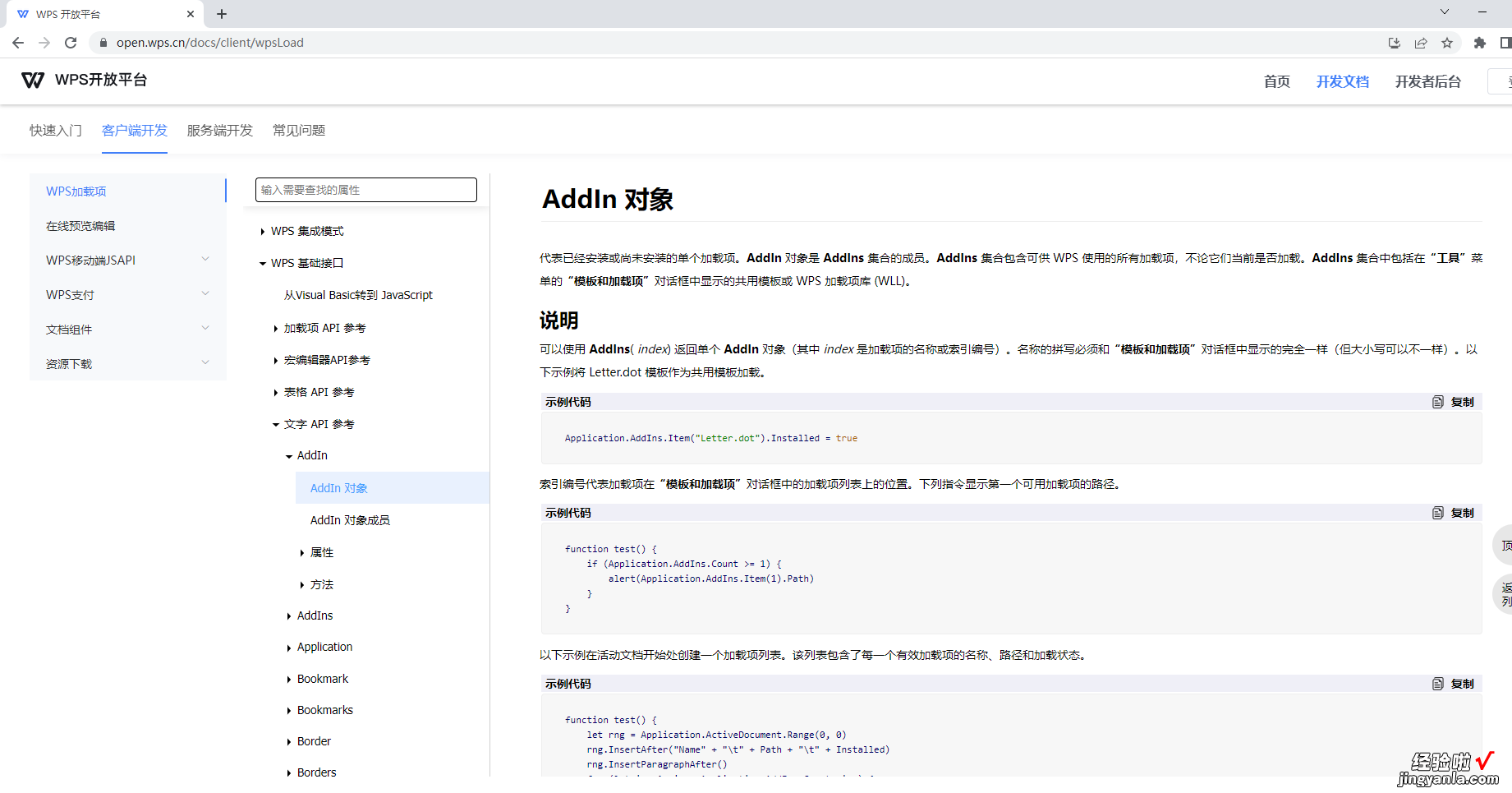
Task: Expand the Bookmark tree node
Action: [289, 680]
